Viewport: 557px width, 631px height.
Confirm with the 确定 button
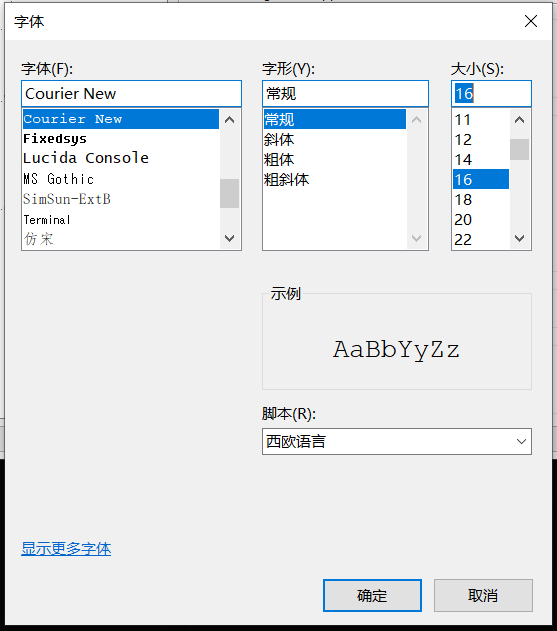(372, 595)
